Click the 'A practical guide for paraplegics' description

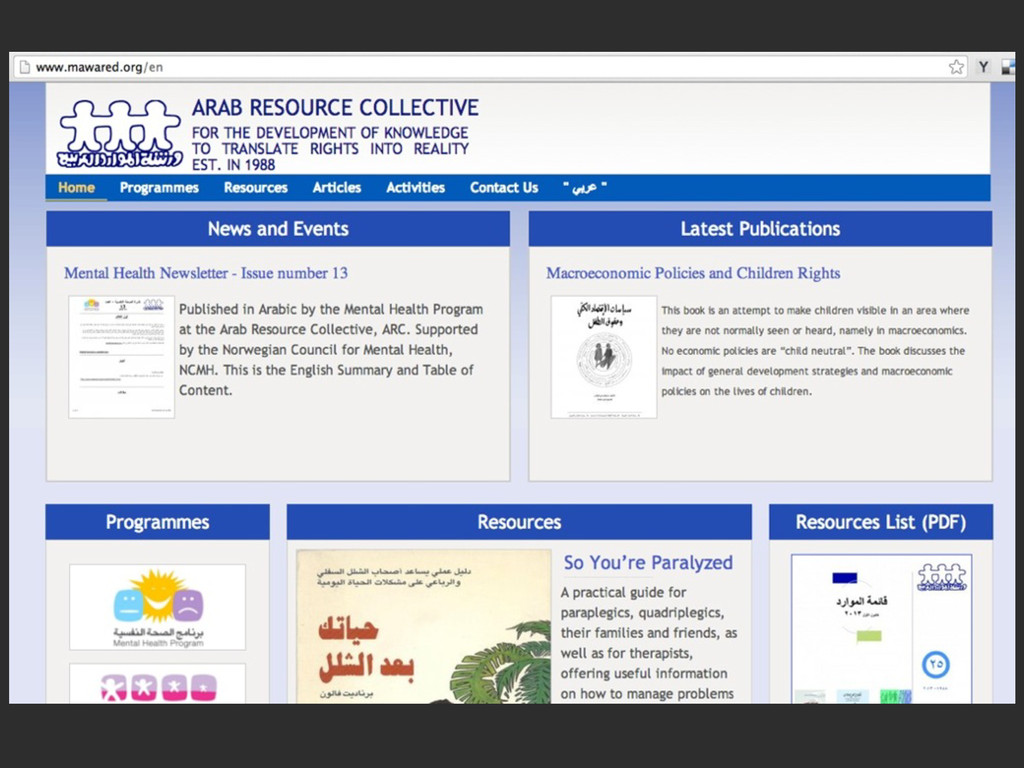648,643
